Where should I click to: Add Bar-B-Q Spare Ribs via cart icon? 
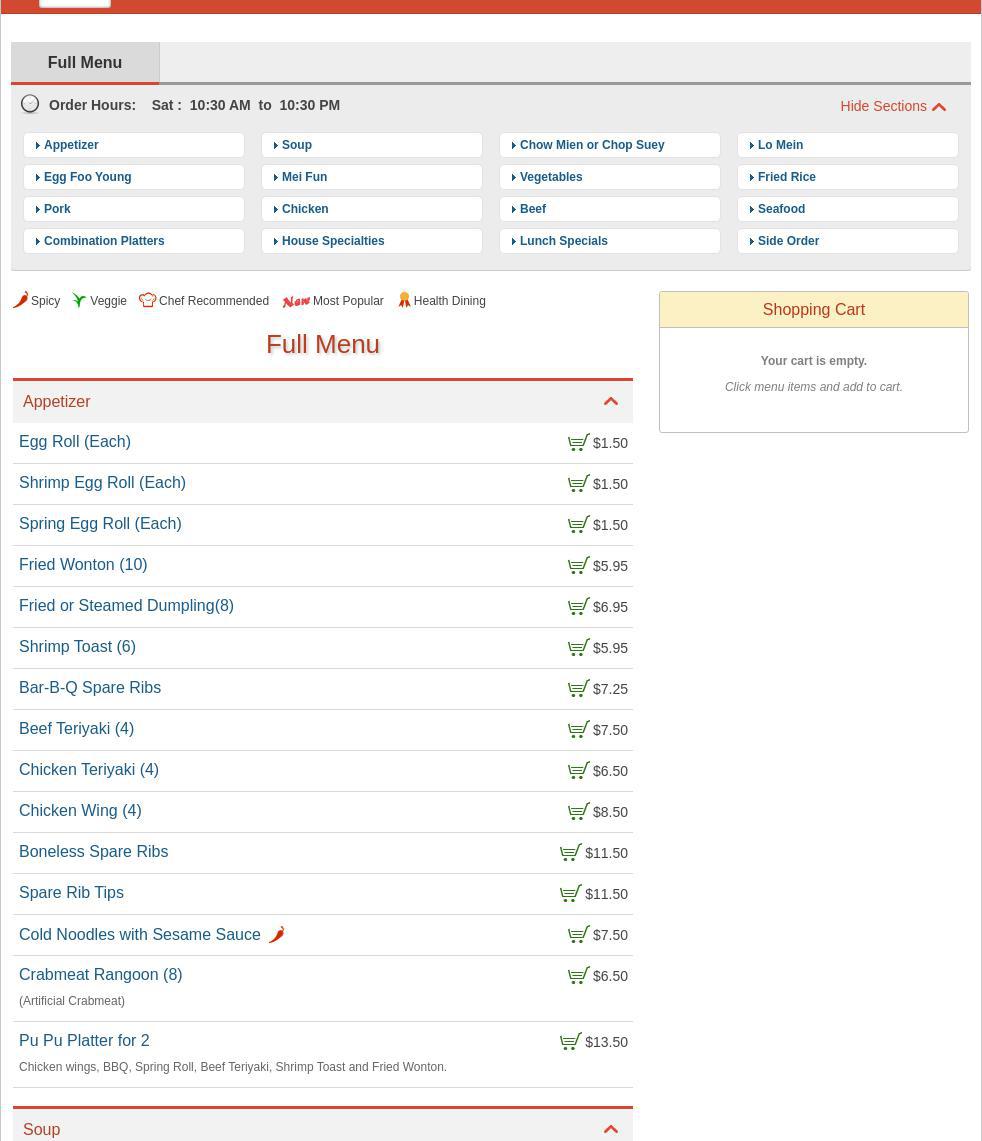click(578, 689)
